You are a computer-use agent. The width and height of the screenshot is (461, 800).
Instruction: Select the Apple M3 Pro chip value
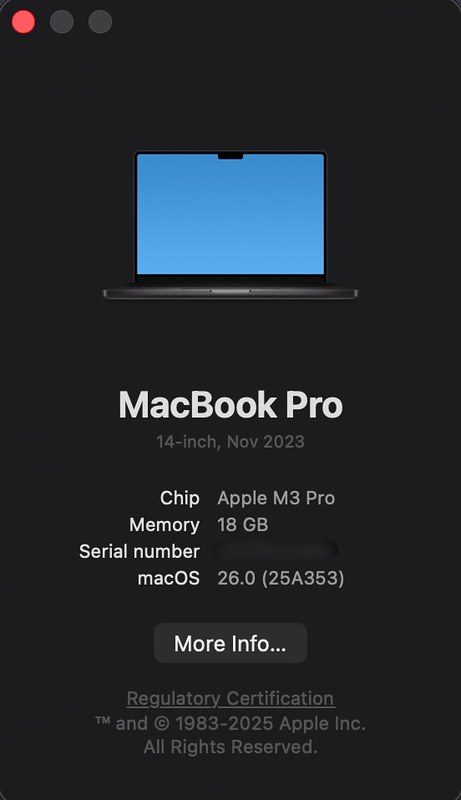click(x=276, y=498)
